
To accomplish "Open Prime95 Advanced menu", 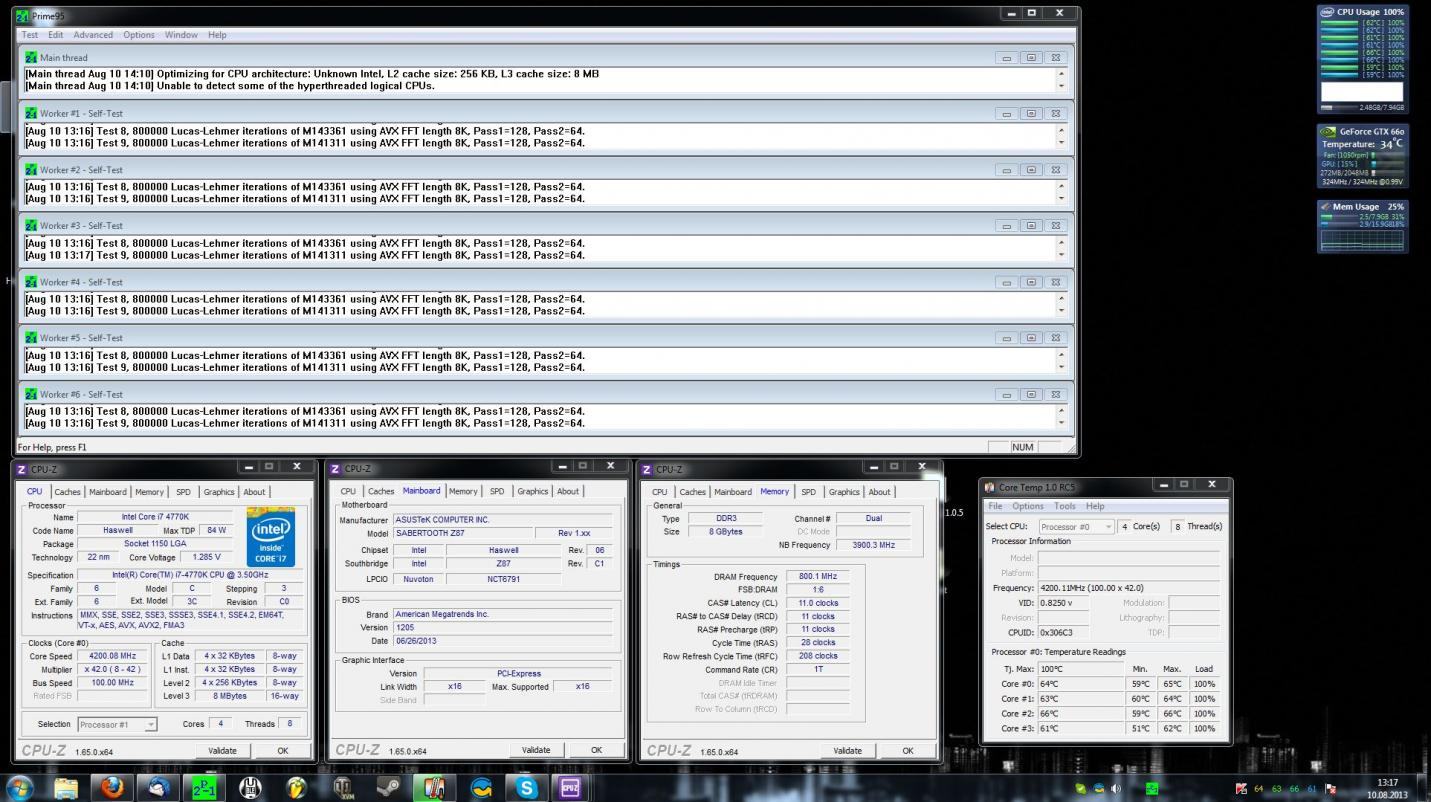I will click(x=93, y=35).
